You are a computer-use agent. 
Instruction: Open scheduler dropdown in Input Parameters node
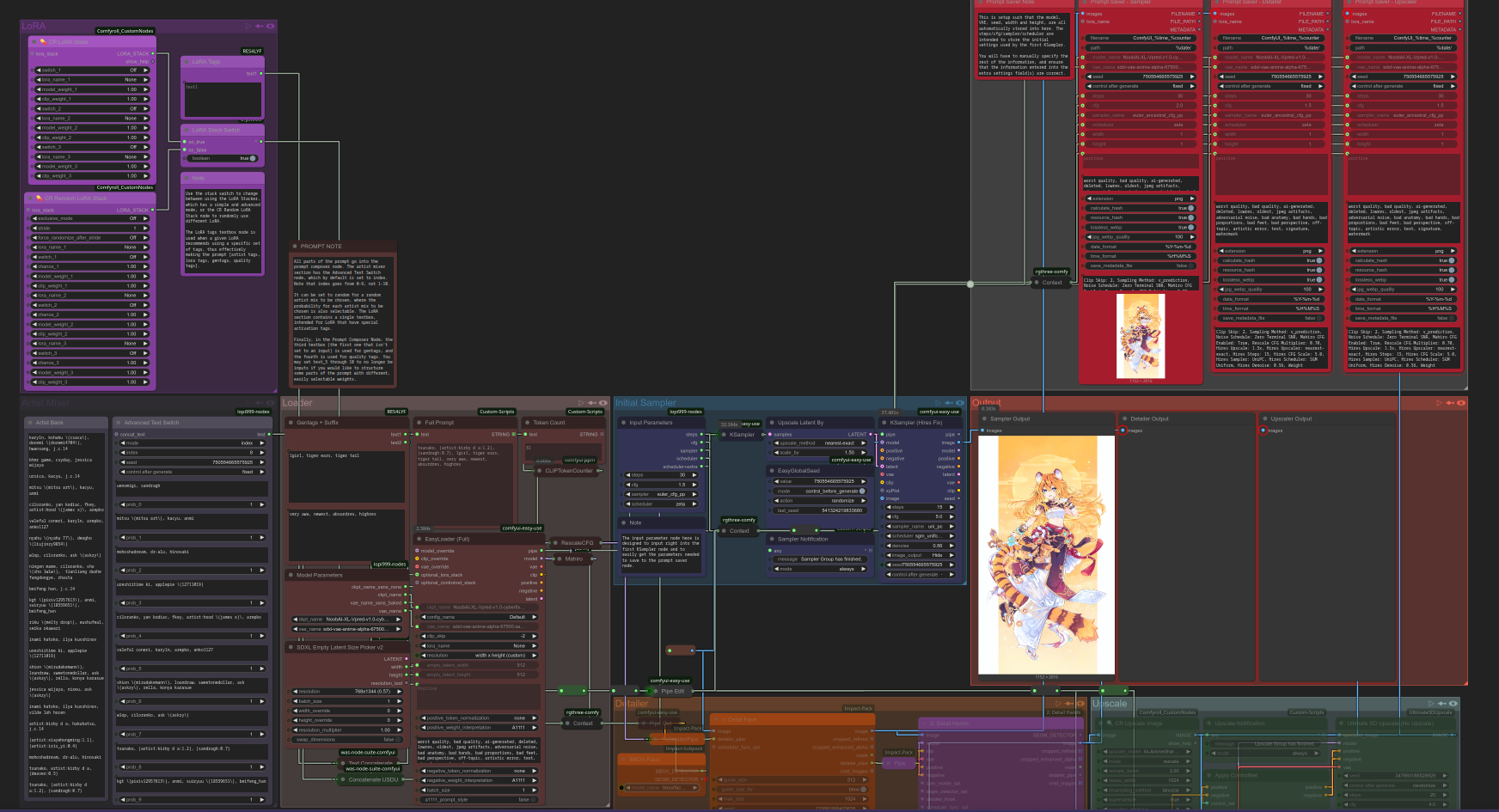click(x=661, y=504)
